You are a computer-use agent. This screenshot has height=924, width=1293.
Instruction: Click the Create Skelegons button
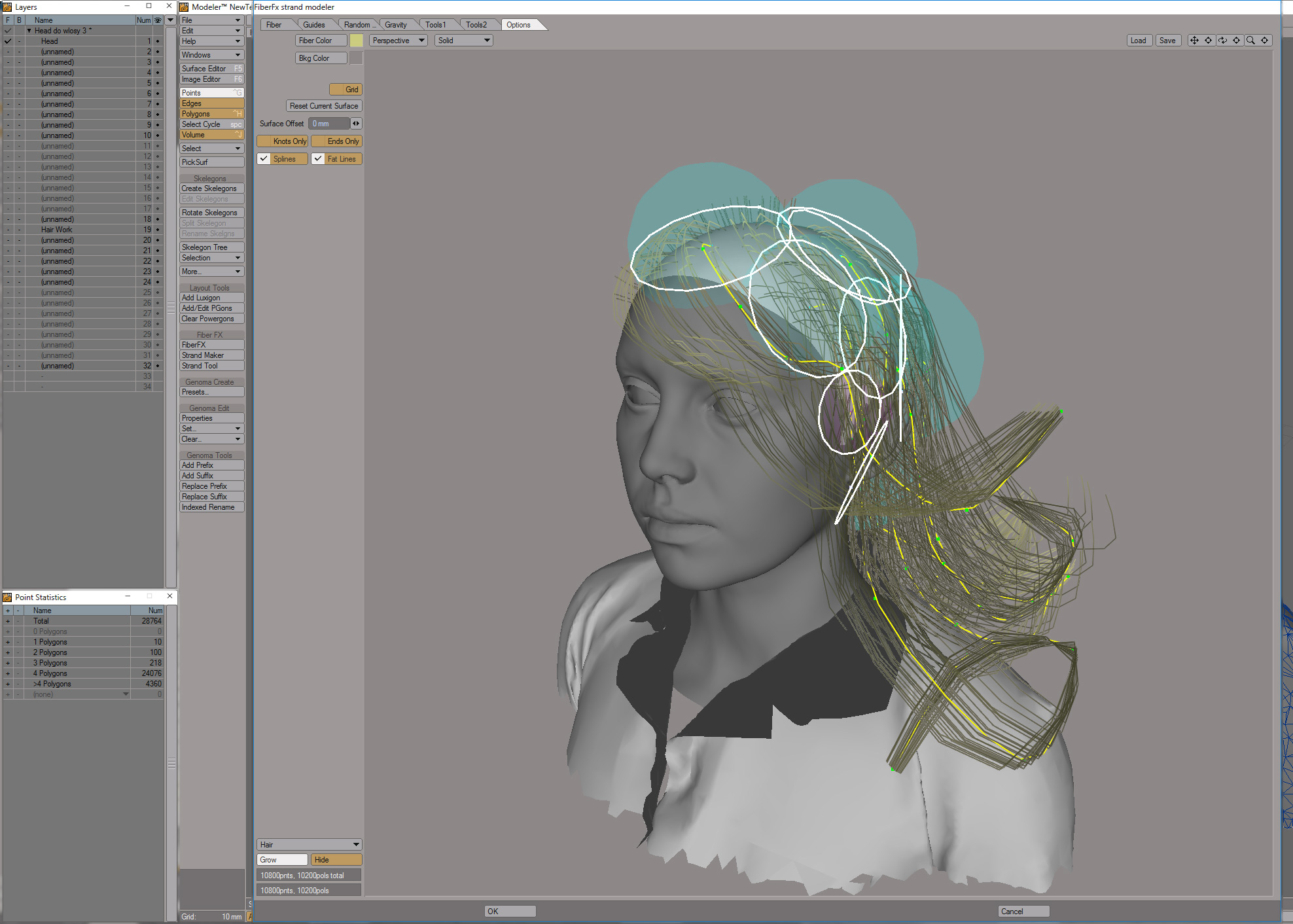click(212, 188)
